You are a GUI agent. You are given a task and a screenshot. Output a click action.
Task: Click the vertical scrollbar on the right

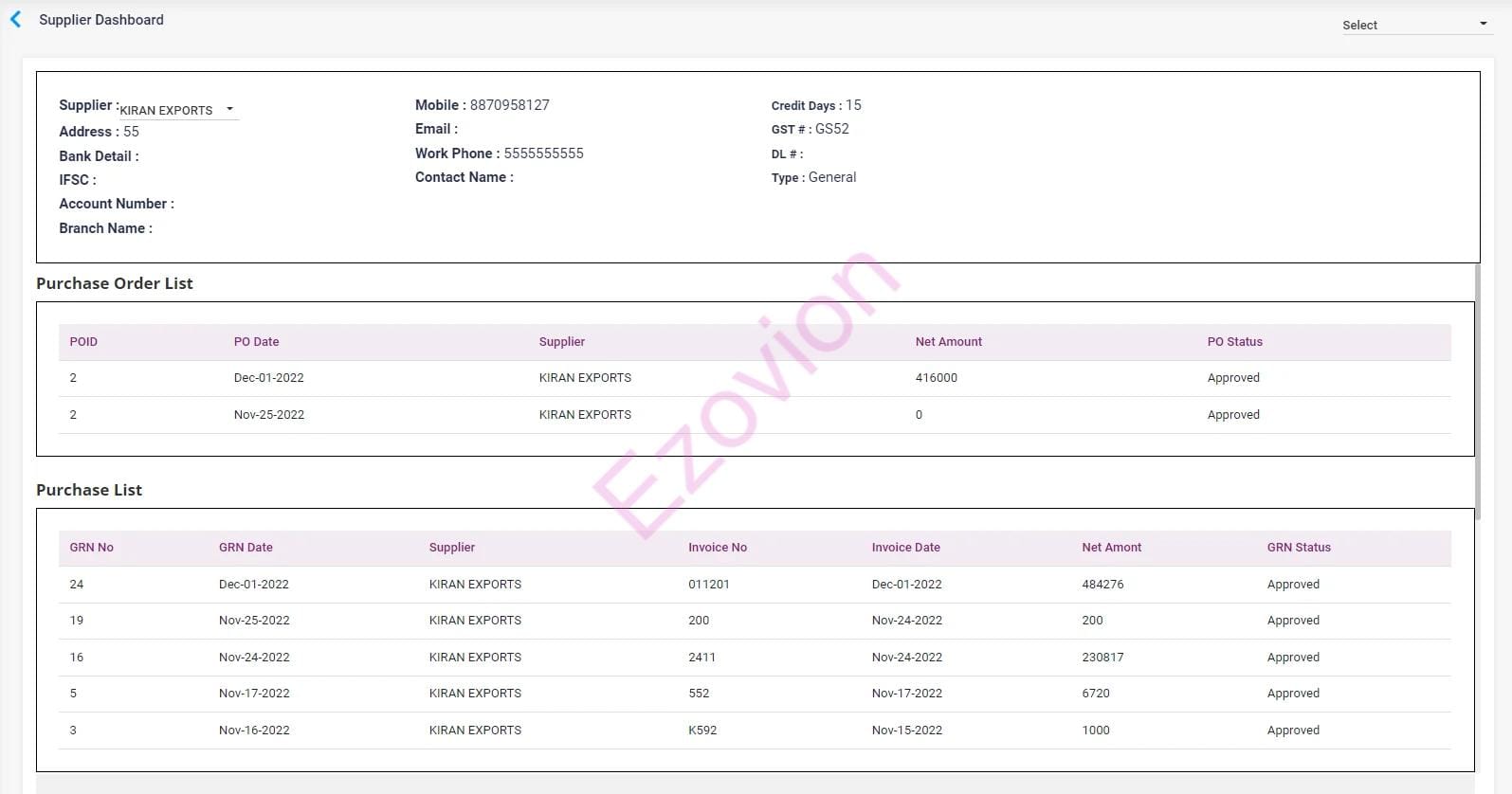click(x=1477, y=388)
